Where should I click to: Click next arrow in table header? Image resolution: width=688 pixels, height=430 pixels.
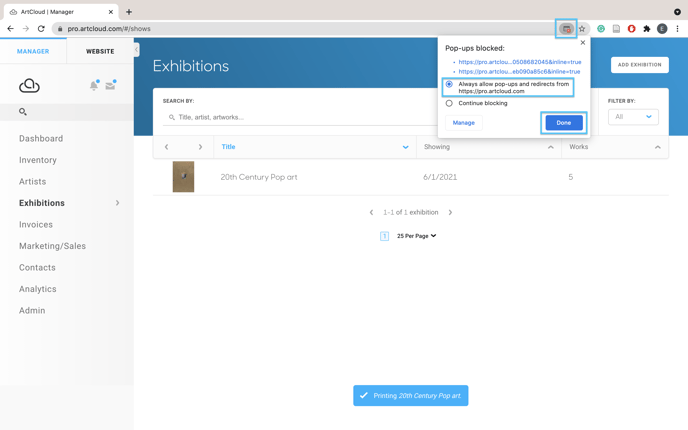[x=200, y=147]
